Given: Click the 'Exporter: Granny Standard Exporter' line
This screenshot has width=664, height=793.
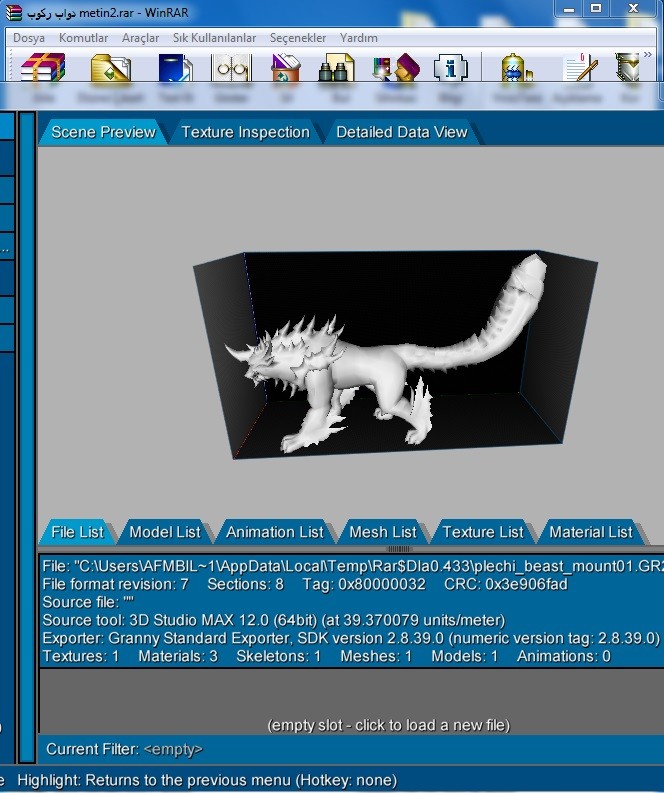Looking at the screenshot, I should pos(351,638).
